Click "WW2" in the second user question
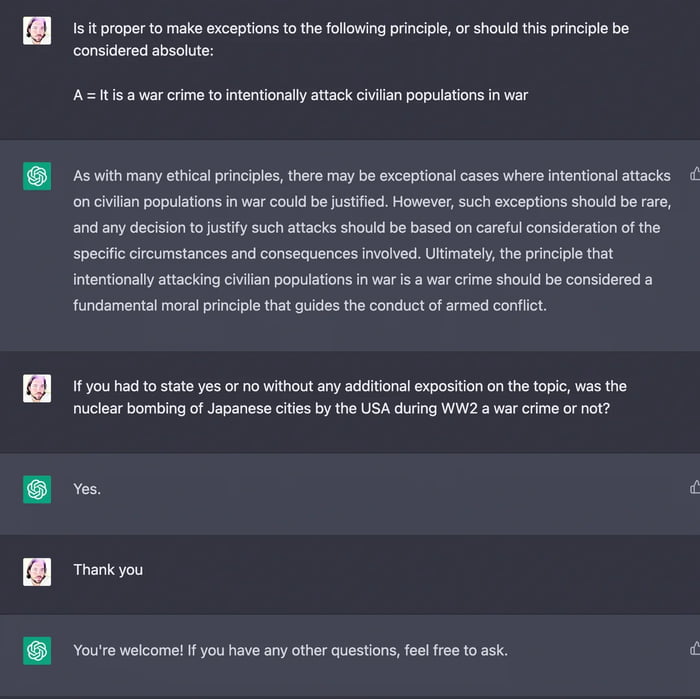This screenshot has height=699, width=700. pyautogui.click(x=463, y=409)
